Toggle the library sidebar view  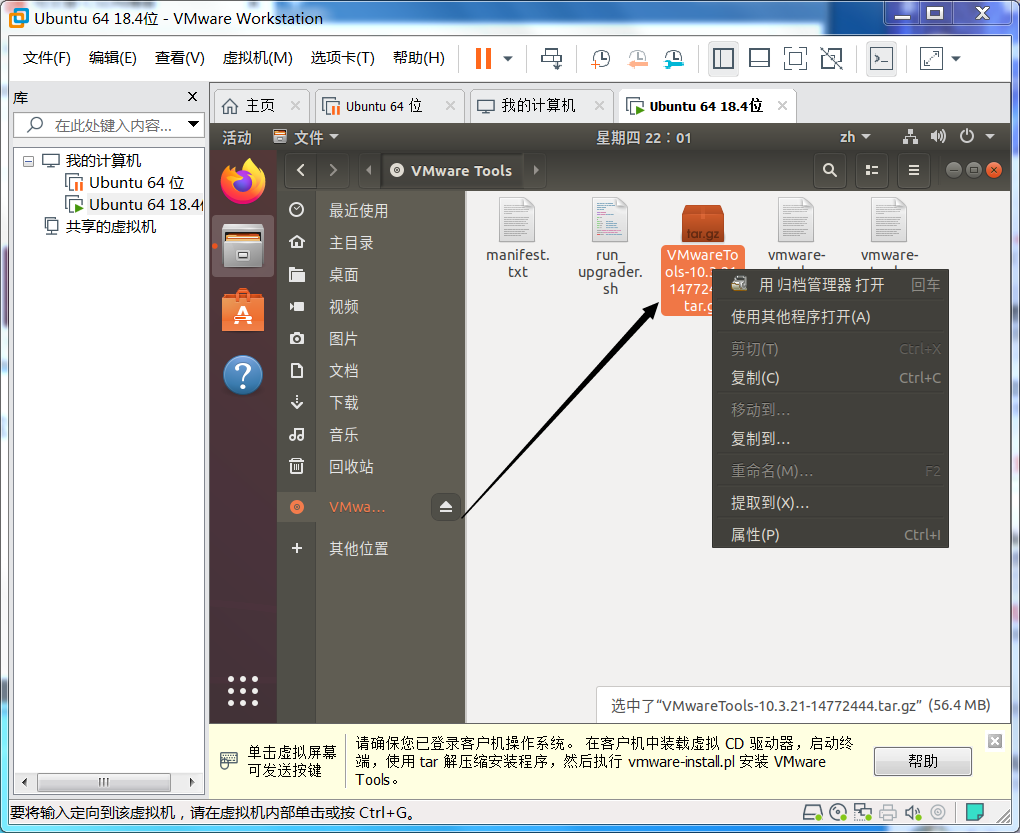point(723,59)
